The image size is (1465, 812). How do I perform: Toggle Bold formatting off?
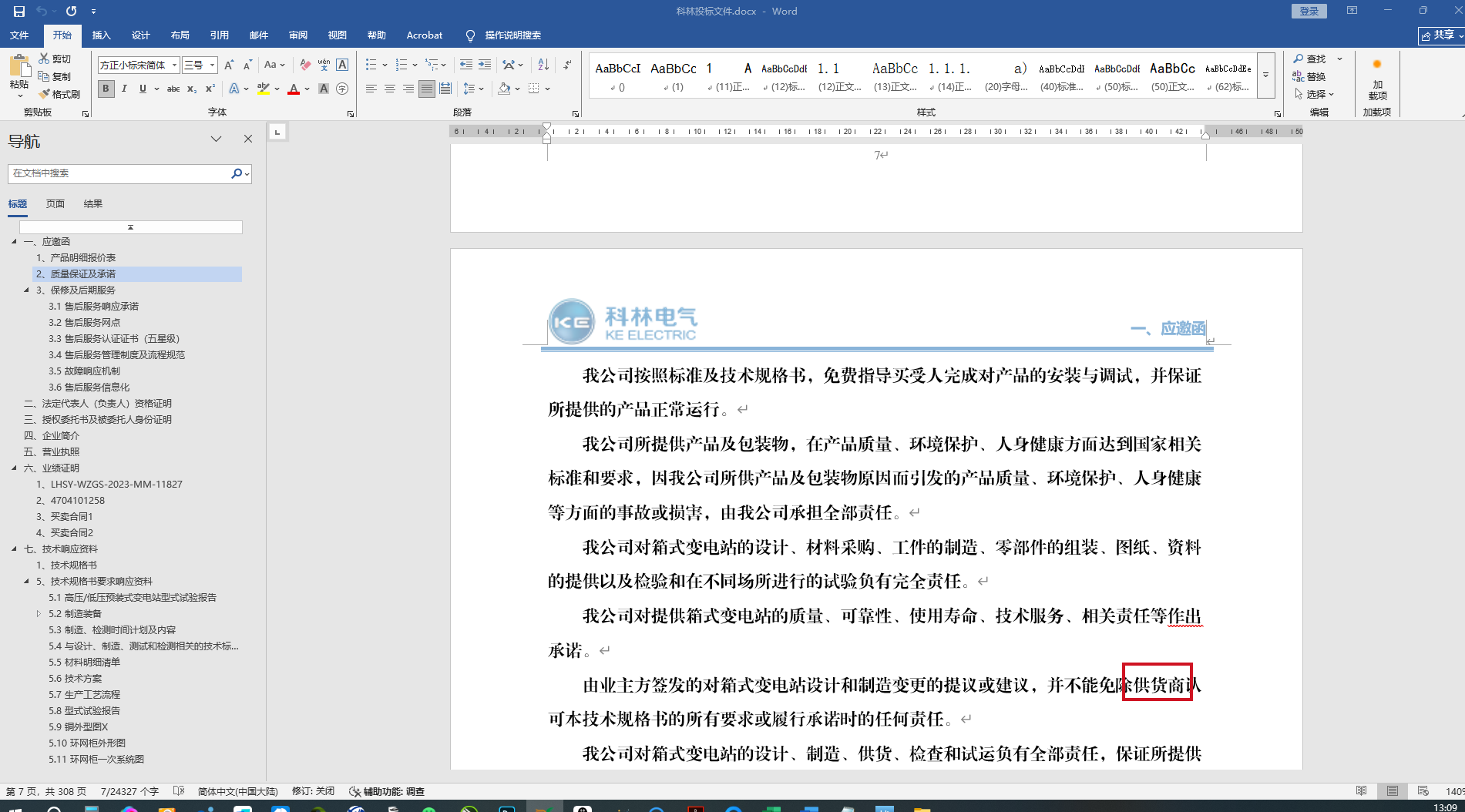106,89
